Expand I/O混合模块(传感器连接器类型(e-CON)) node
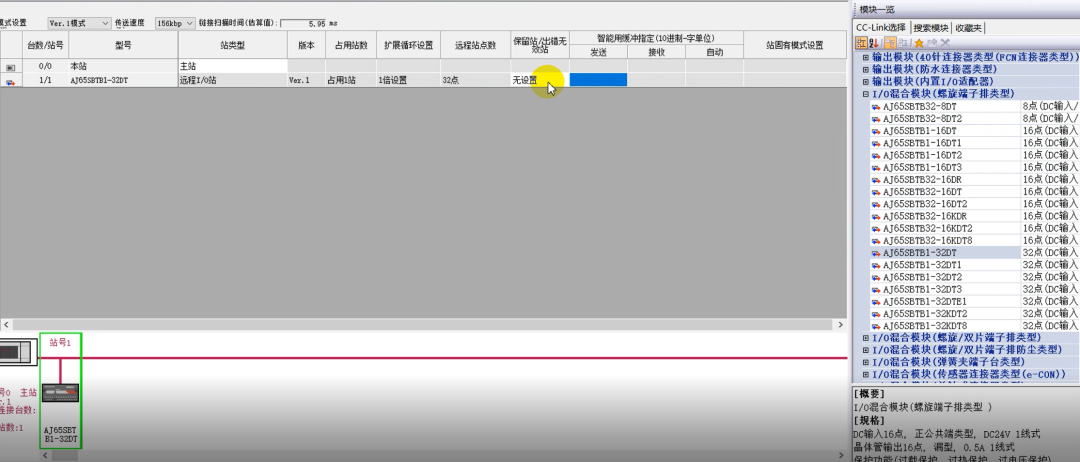Screen dimensions: 1080x462 866,375
